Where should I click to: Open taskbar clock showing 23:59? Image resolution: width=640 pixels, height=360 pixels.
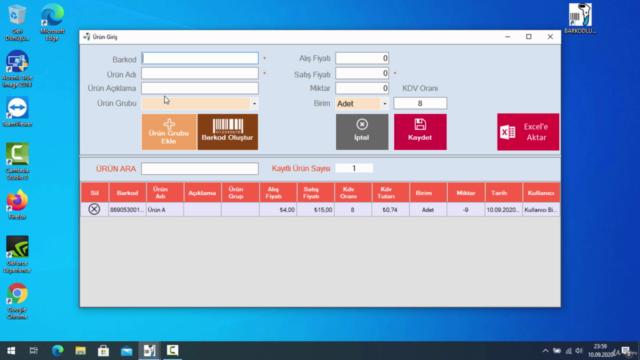[600, 351]
